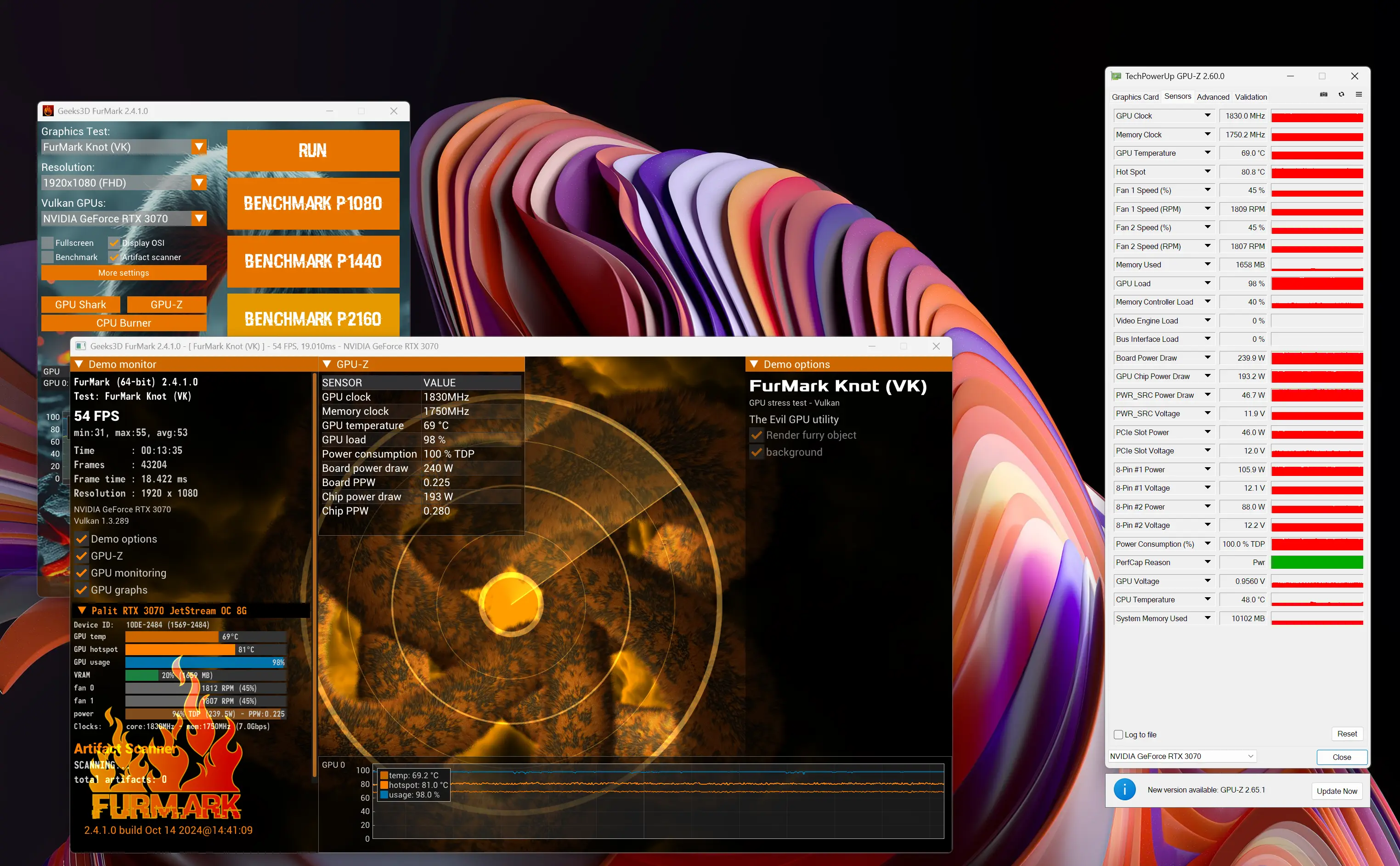Open GPU Load sensor dropdown arrow
This screenshot has width=1400, height=866.
[x=1208, y=283]
